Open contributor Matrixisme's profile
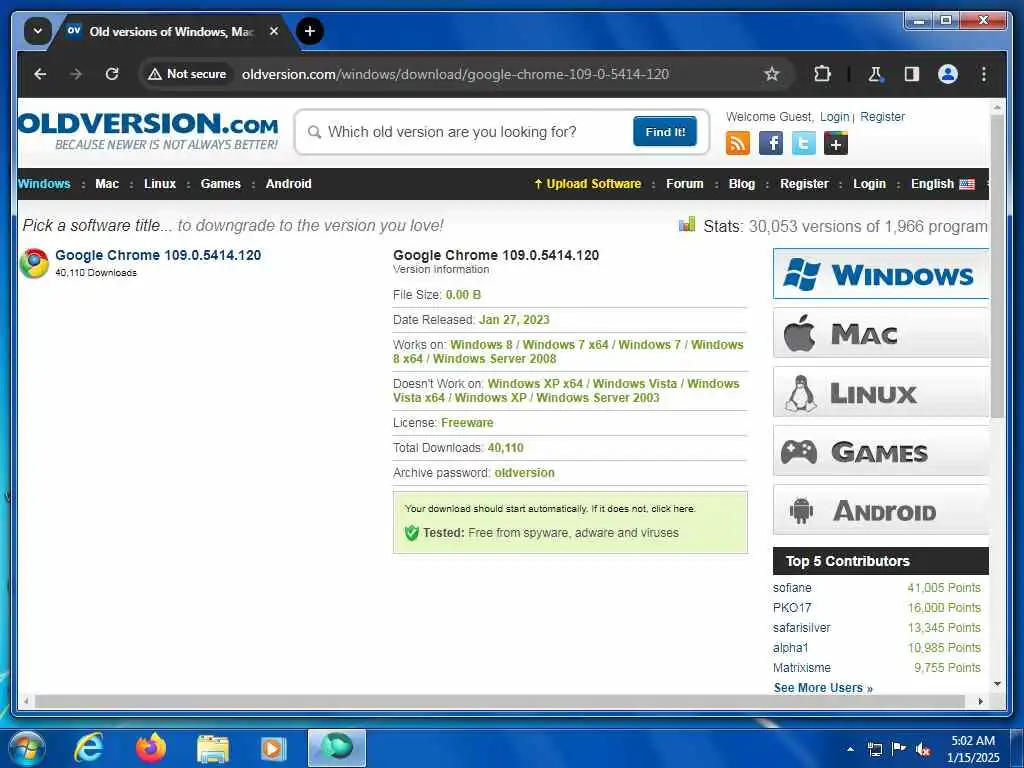 point(801,667)
